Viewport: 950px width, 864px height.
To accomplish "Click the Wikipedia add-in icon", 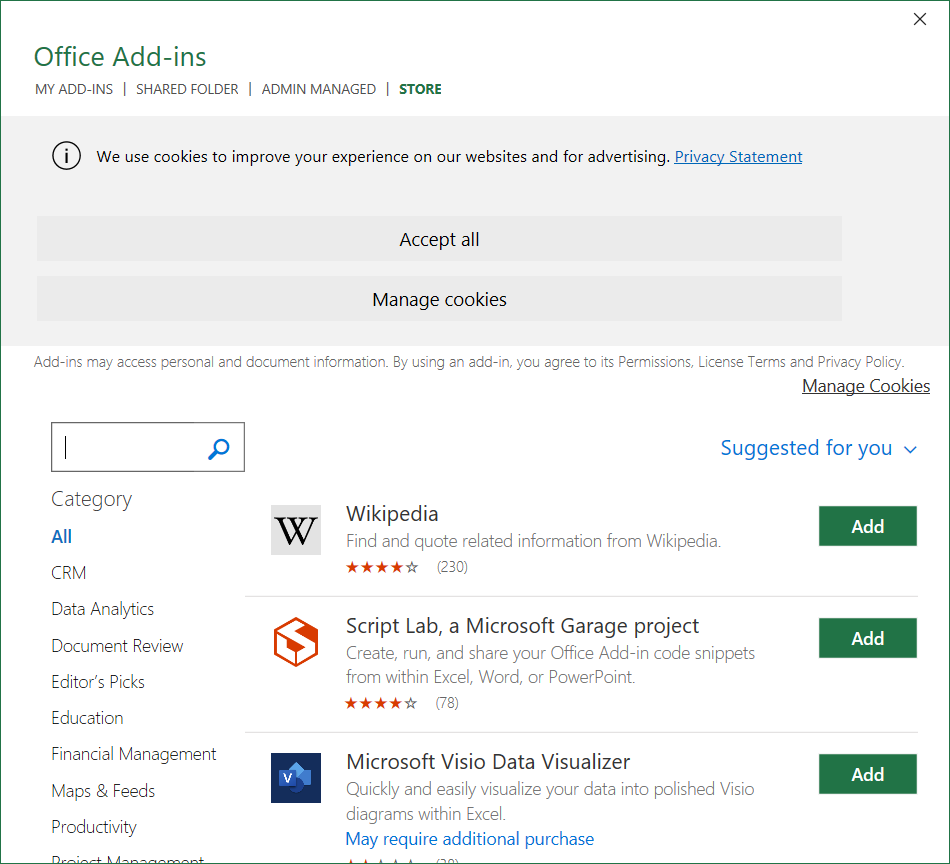I will 296,530.
